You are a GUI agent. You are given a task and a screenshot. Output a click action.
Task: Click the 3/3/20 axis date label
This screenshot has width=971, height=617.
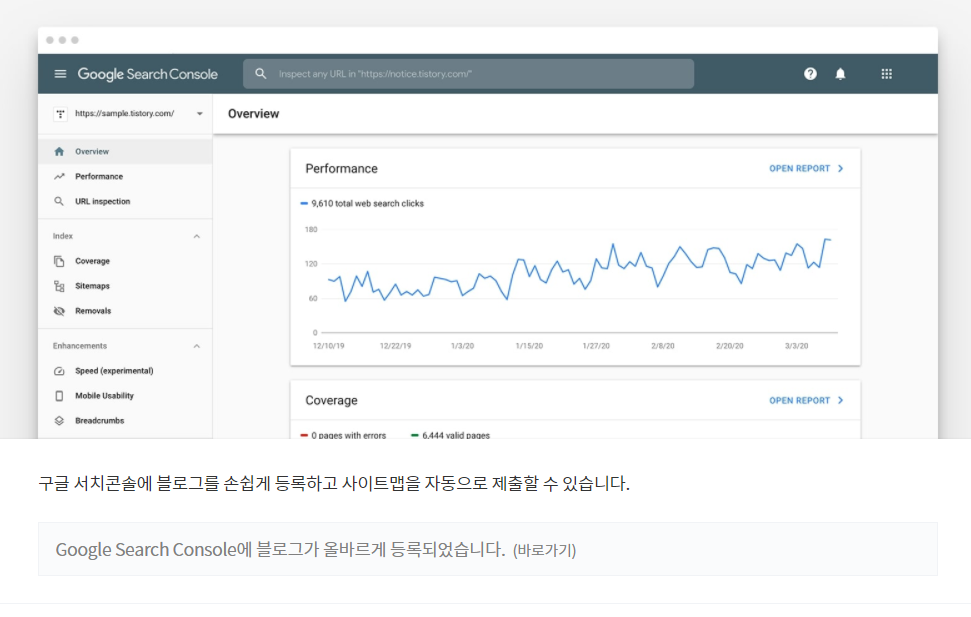pos(796,346)
